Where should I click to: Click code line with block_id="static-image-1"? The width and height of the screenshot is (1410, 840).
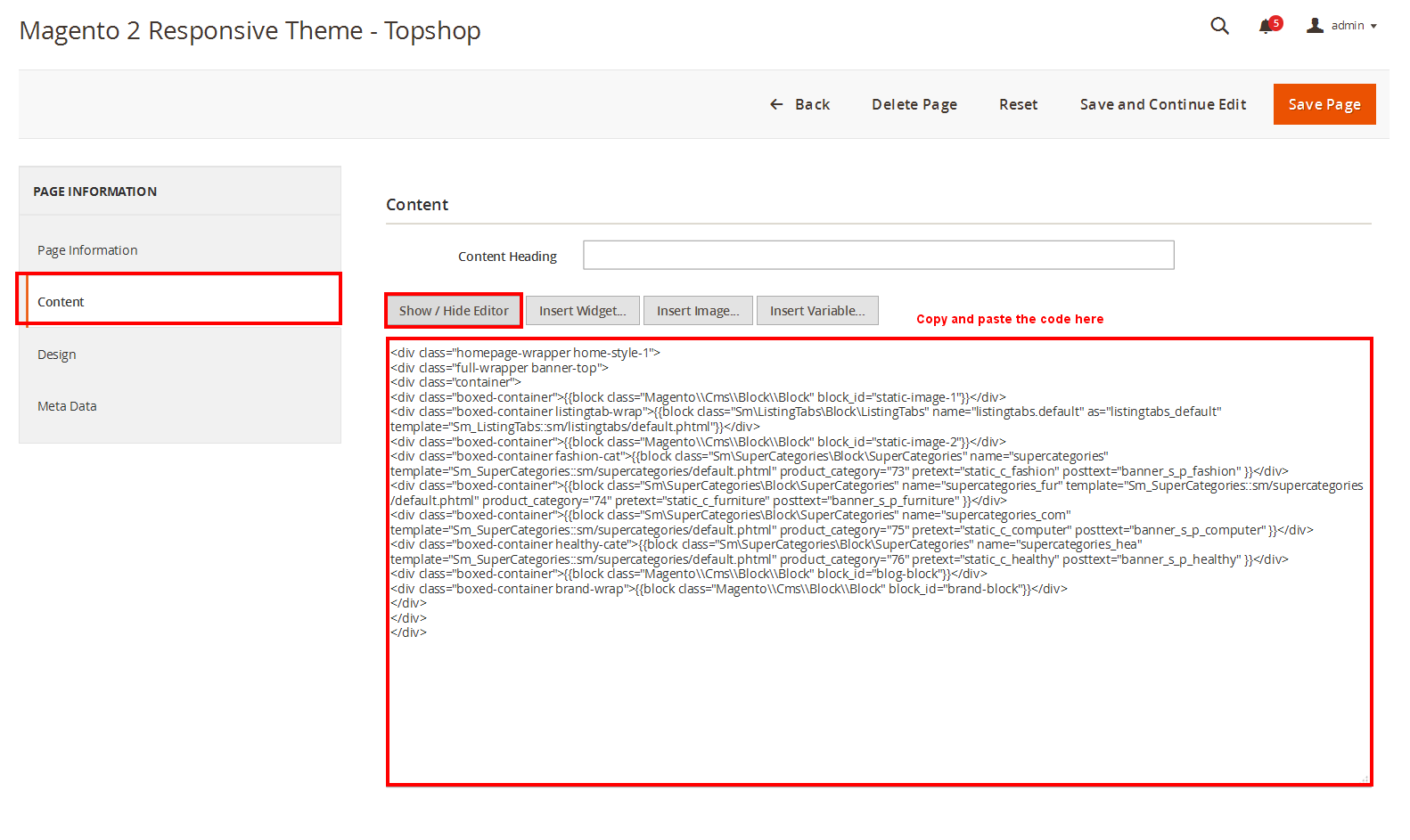pos(698,397)
